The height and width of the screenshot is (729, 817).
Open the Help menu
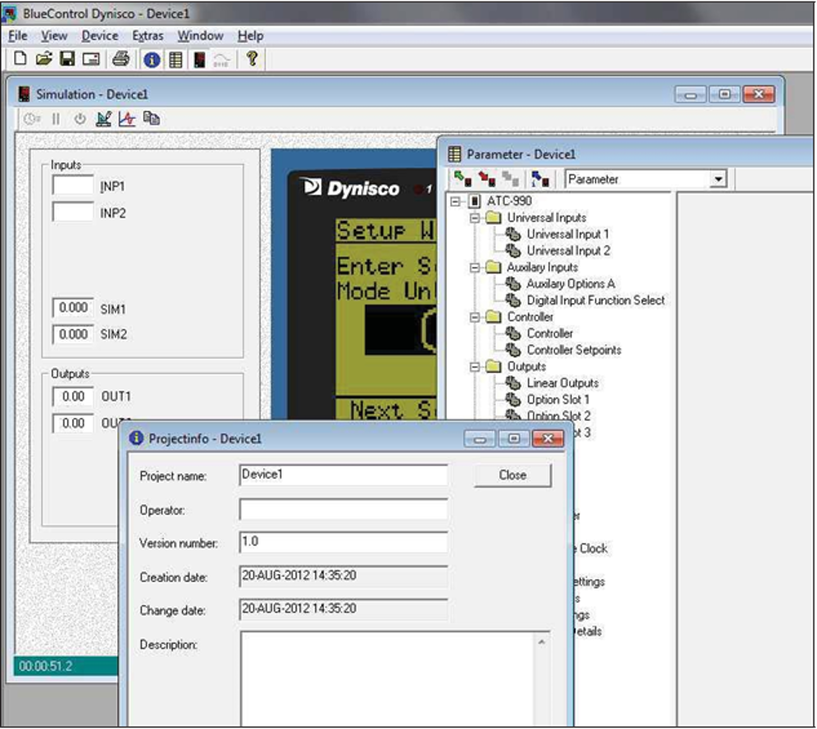tap(250, 36)
